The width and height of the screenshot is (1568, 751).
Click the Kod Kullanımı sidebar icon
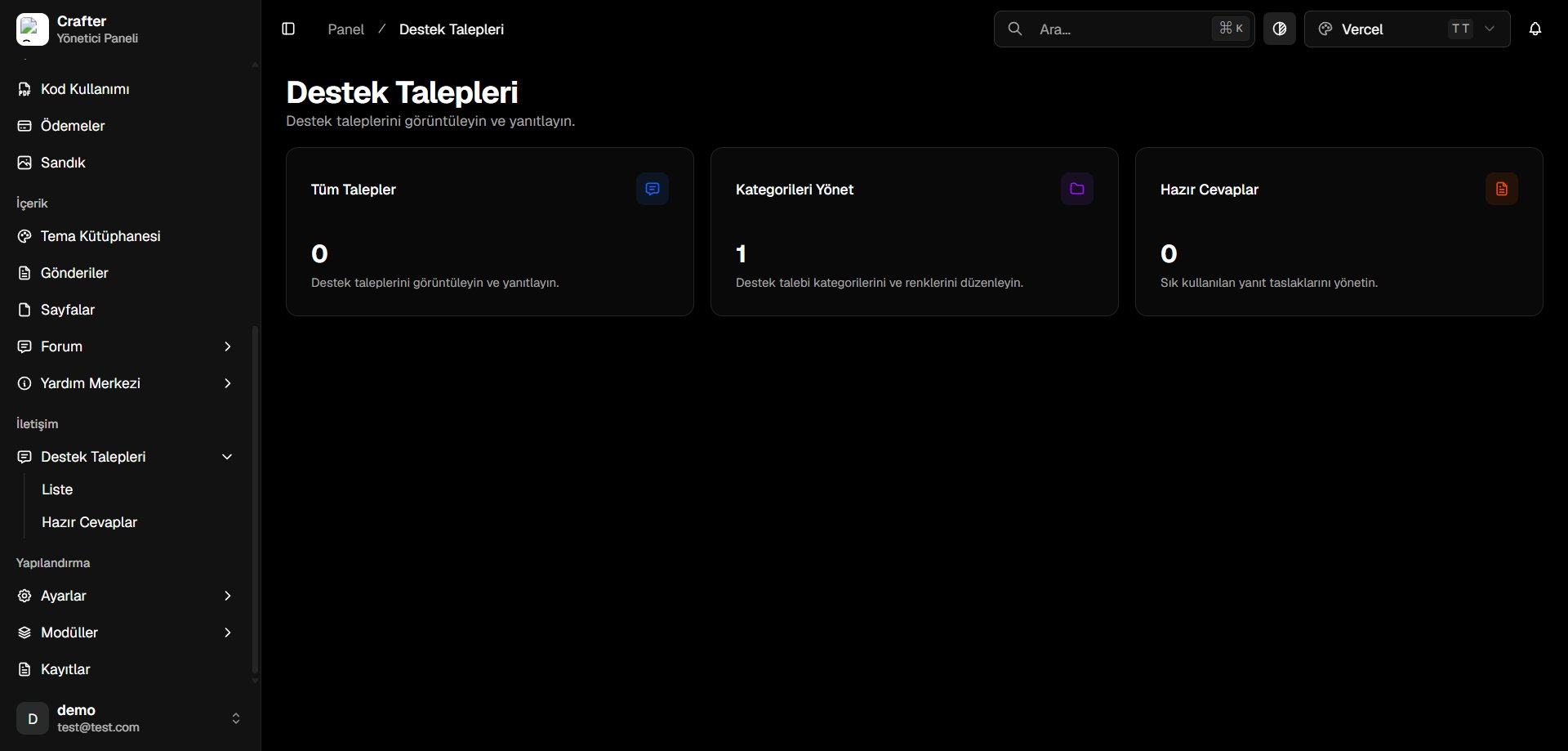(24, 89)
